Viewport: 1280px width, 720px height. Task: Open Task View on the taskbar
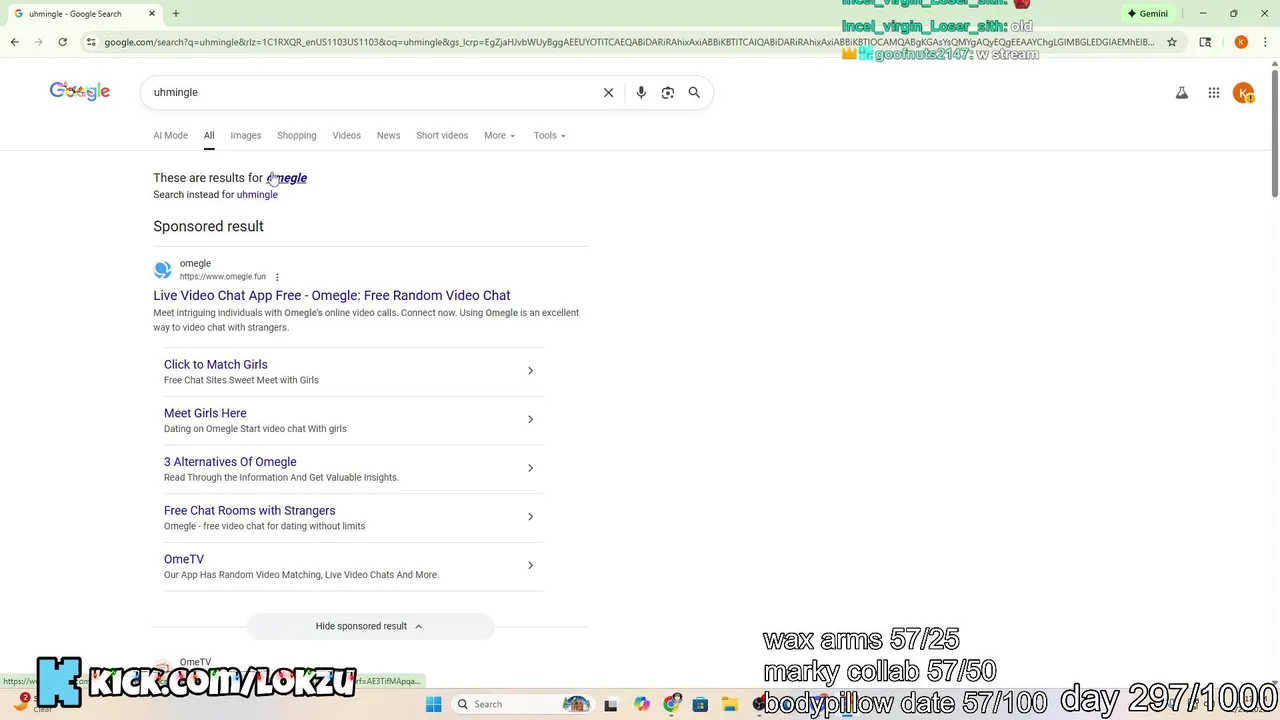coord(611,704)
